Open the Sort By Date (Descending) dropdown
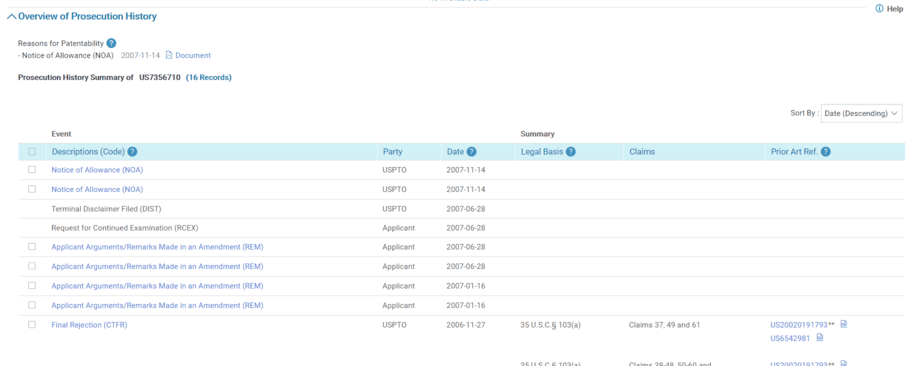The height and width of the screenshot is (366, 910). click(x=861, y=113)
